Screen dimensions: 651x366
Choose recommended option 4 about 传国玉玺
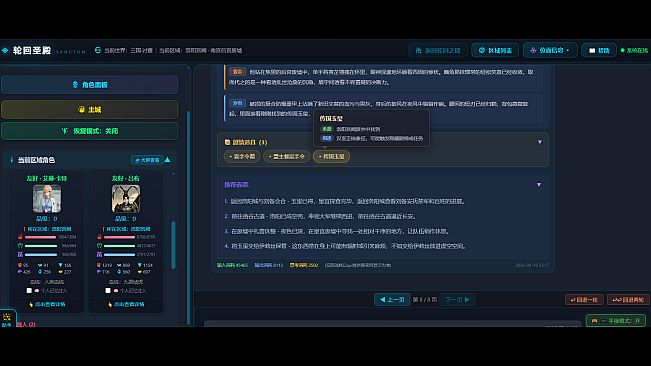[345, 246]
